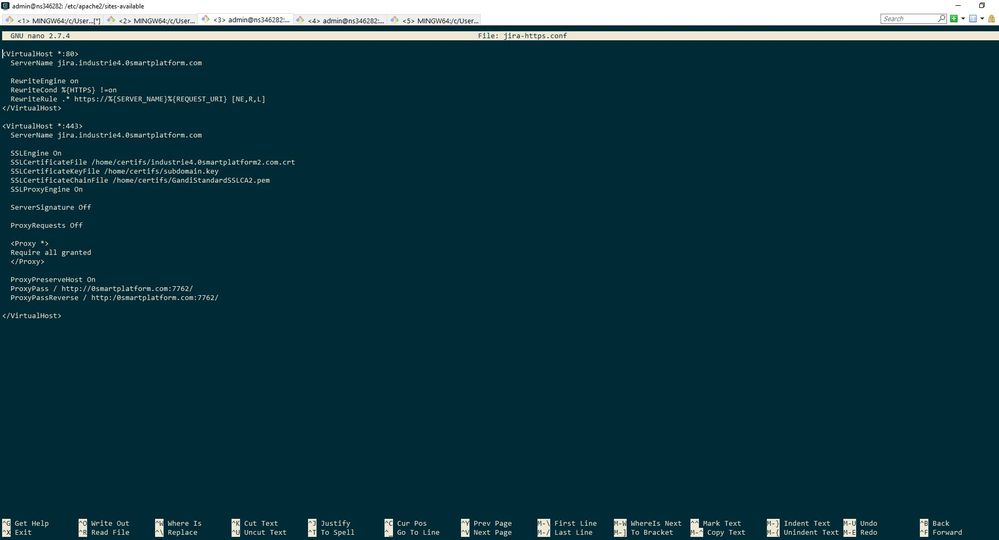999x540 pixels.
Task: Click the ProxyPassReverse line
Action: (114, 297)
